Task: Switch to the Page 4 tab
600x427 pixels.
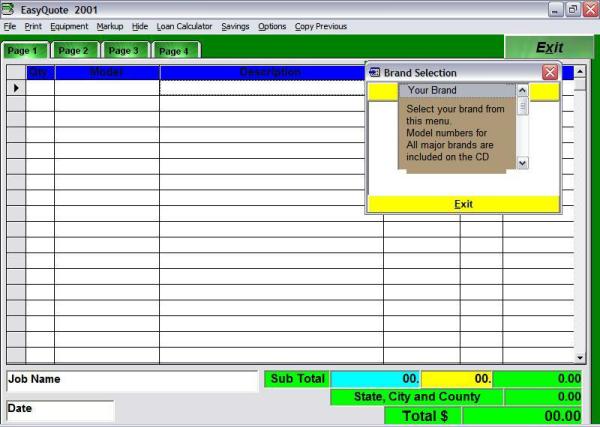Action: [175, 51]
